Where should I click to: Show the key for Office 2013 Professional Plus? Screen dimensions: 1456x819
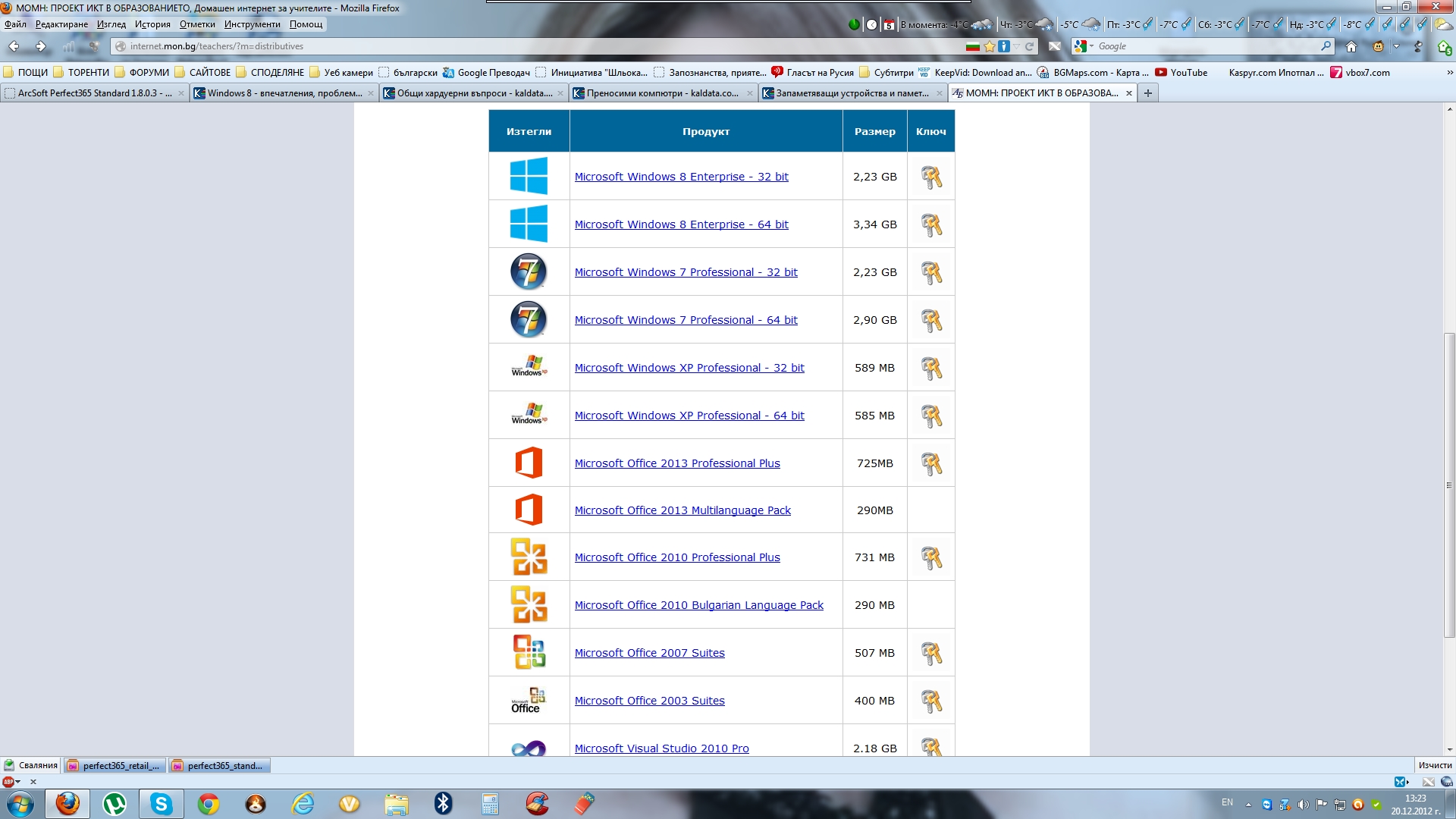(931, 463)
